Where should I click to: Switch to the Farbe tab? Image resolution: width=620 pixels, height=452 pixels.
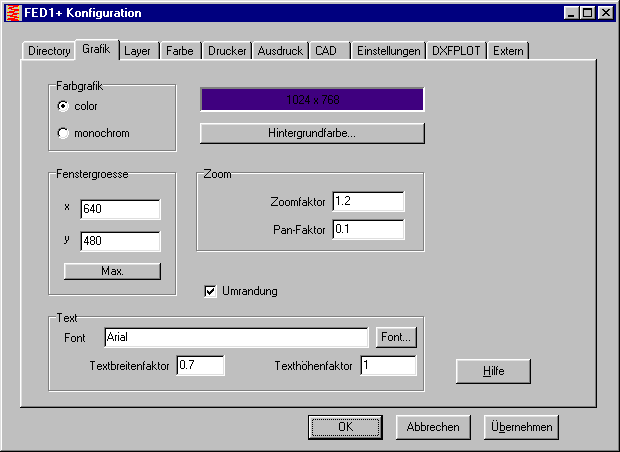point(180,51)
